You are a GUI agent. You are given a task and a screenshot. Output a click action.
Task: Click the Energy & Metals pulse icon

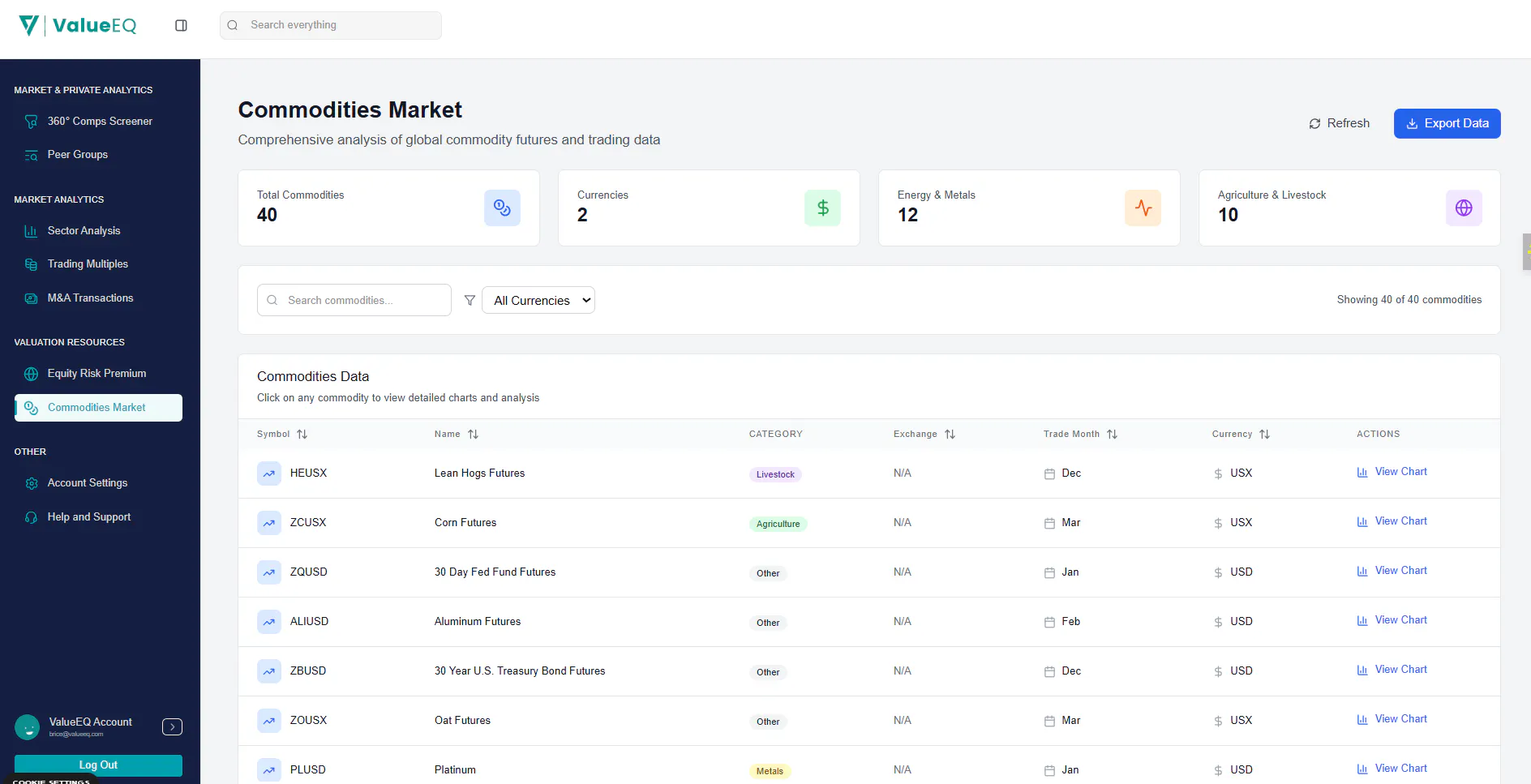tap(1143, 208)
